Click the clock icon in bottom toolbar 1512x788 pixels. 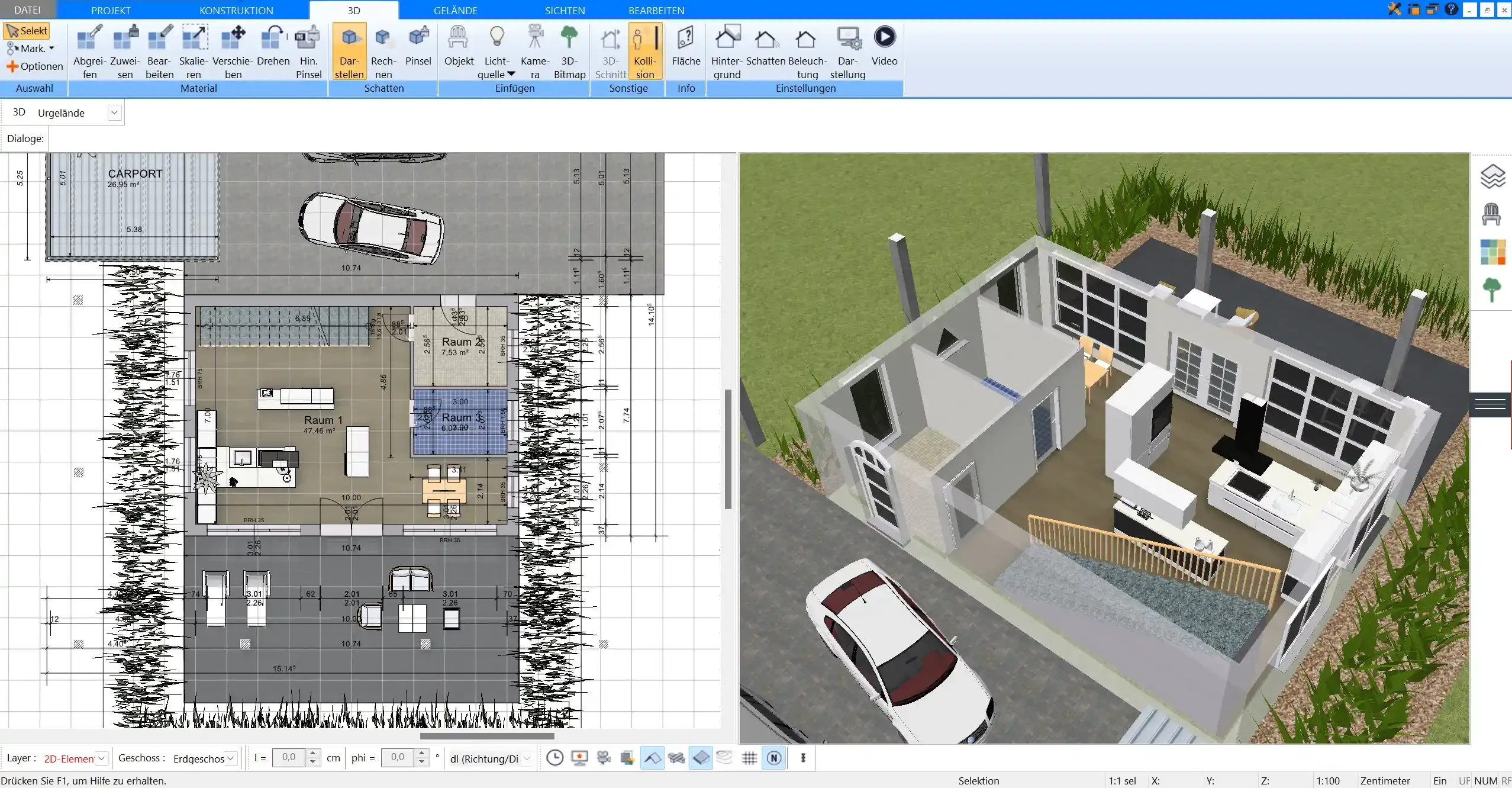pyautogui.click(x=554, y=758)
